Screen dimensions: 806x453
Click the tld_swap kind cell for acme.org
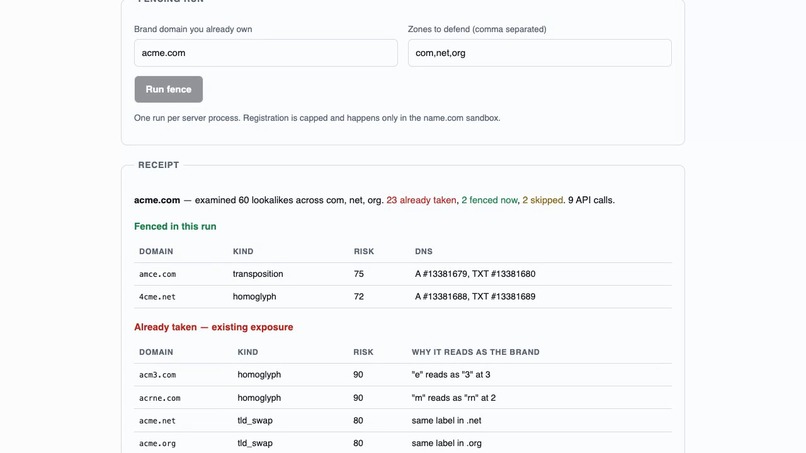tap(255, 443)
